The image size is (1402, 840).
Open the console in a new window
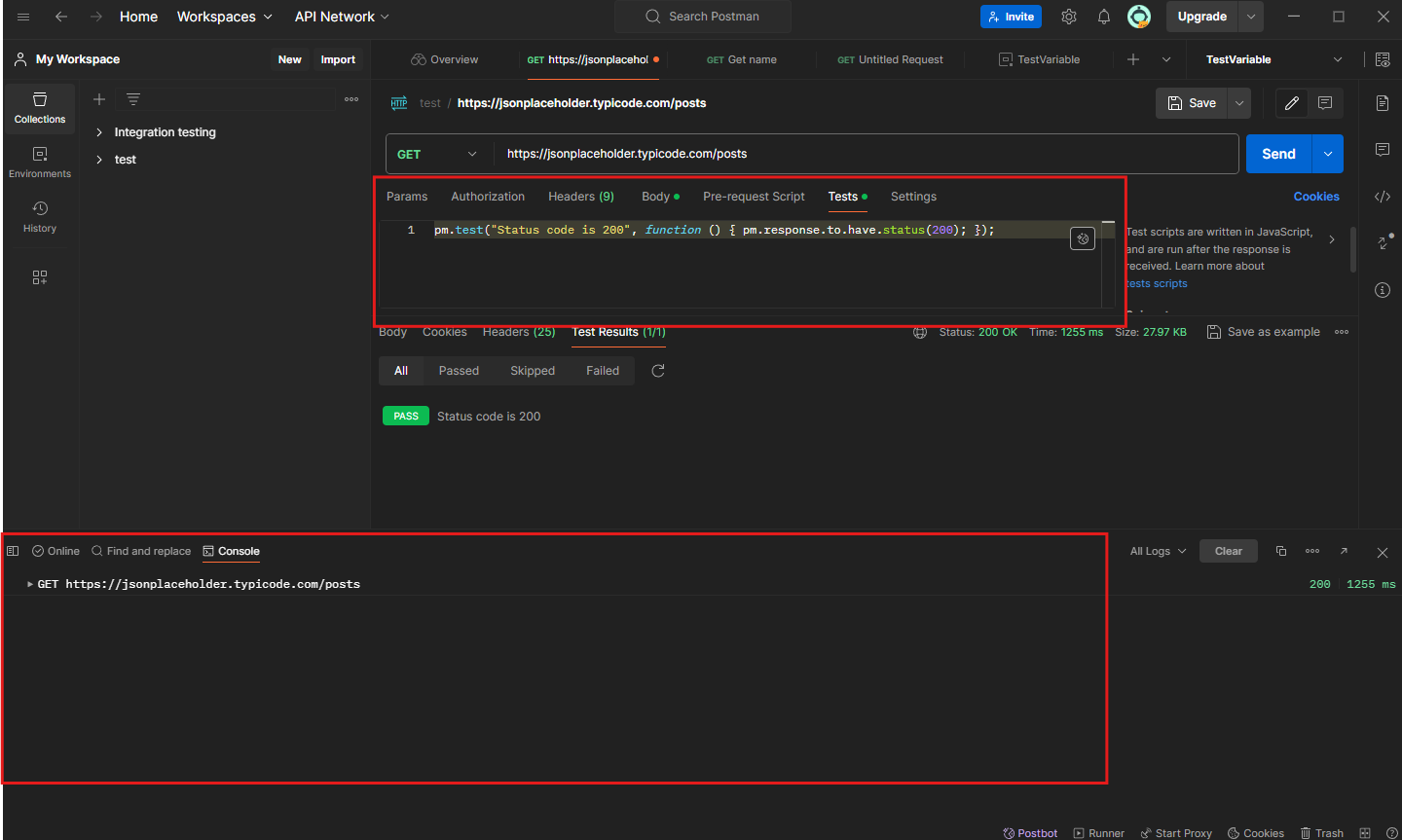pyautogui.click(x=1344, y=551)
